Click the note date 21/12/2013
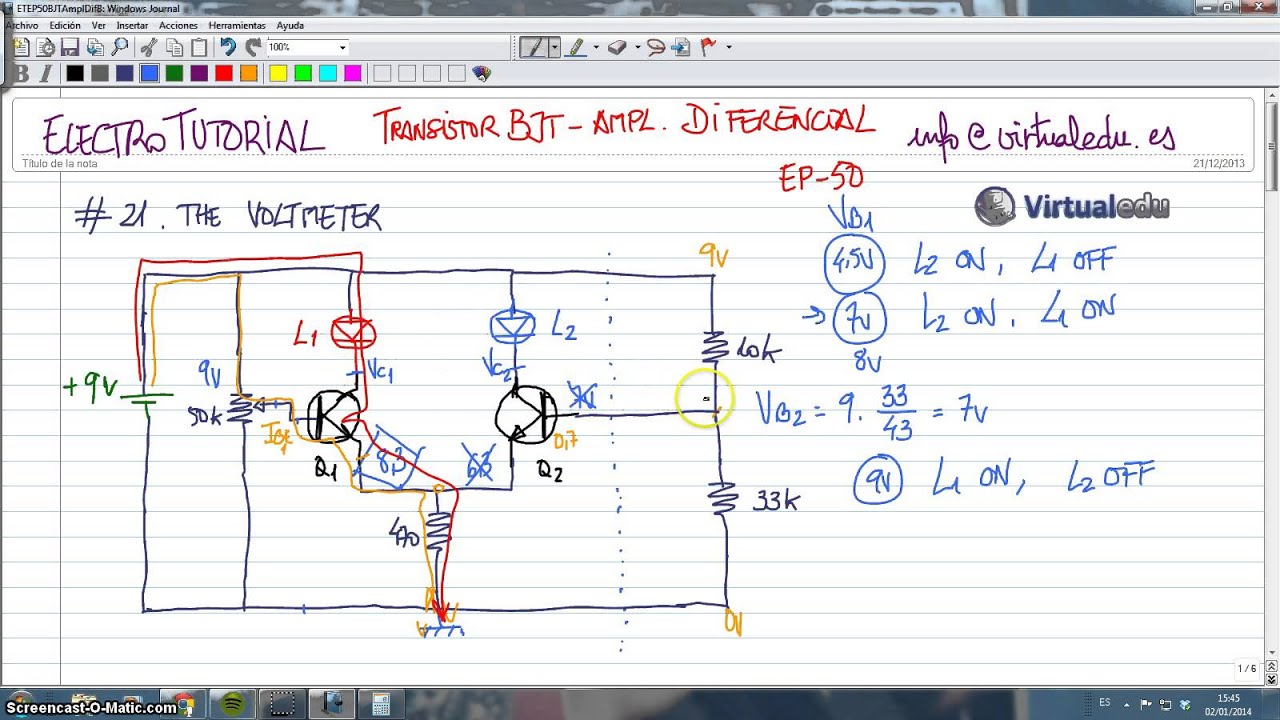Viewport: 1280px width, 720px height. 1218,163
